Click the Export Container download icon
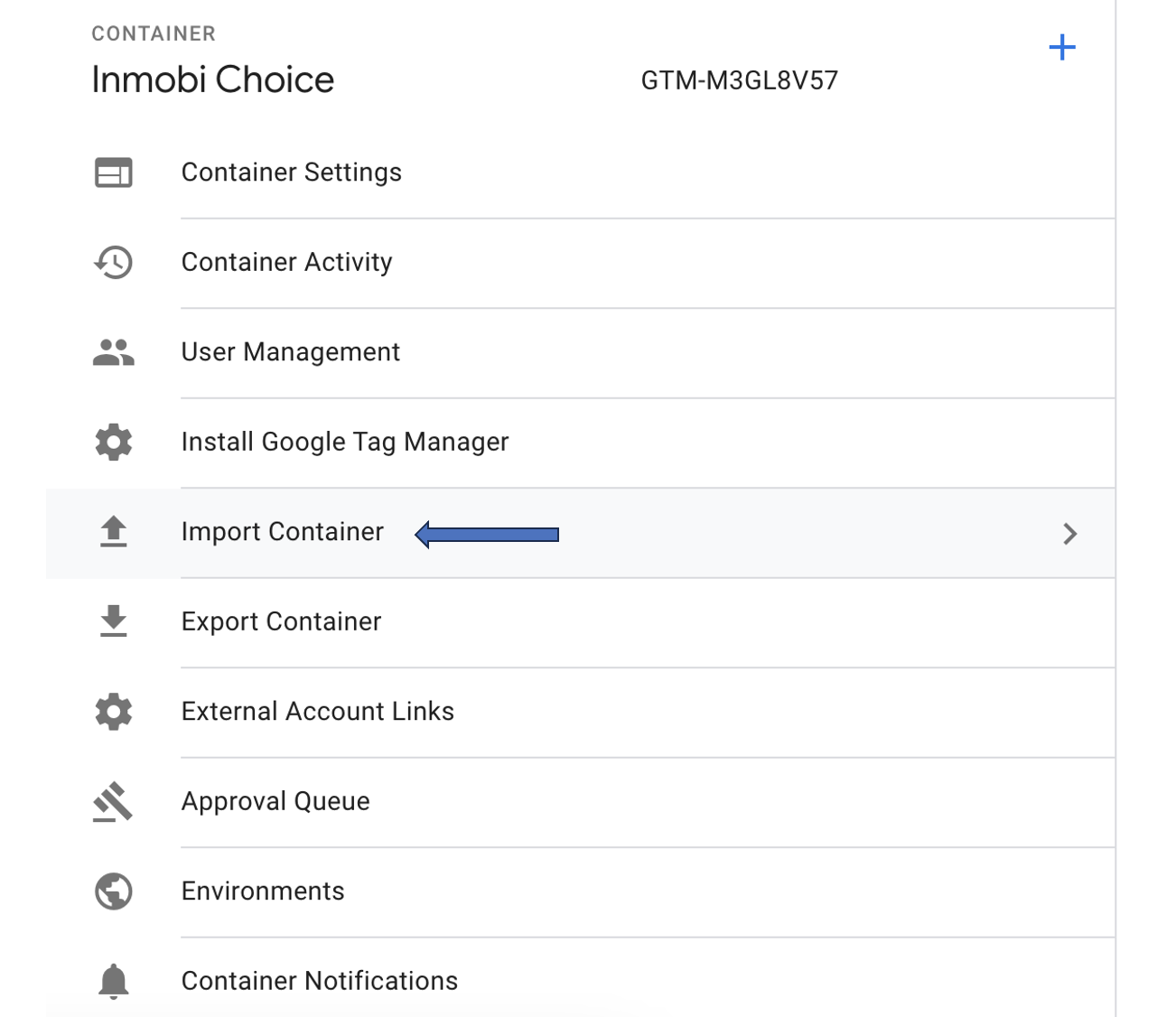1176x1017 pixels. (x=113, y=621)
